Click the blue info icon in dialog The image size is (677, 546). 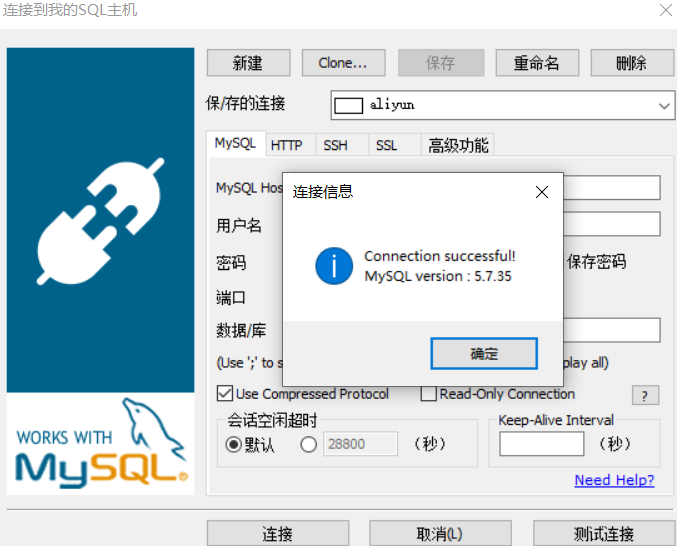point(334,266)
